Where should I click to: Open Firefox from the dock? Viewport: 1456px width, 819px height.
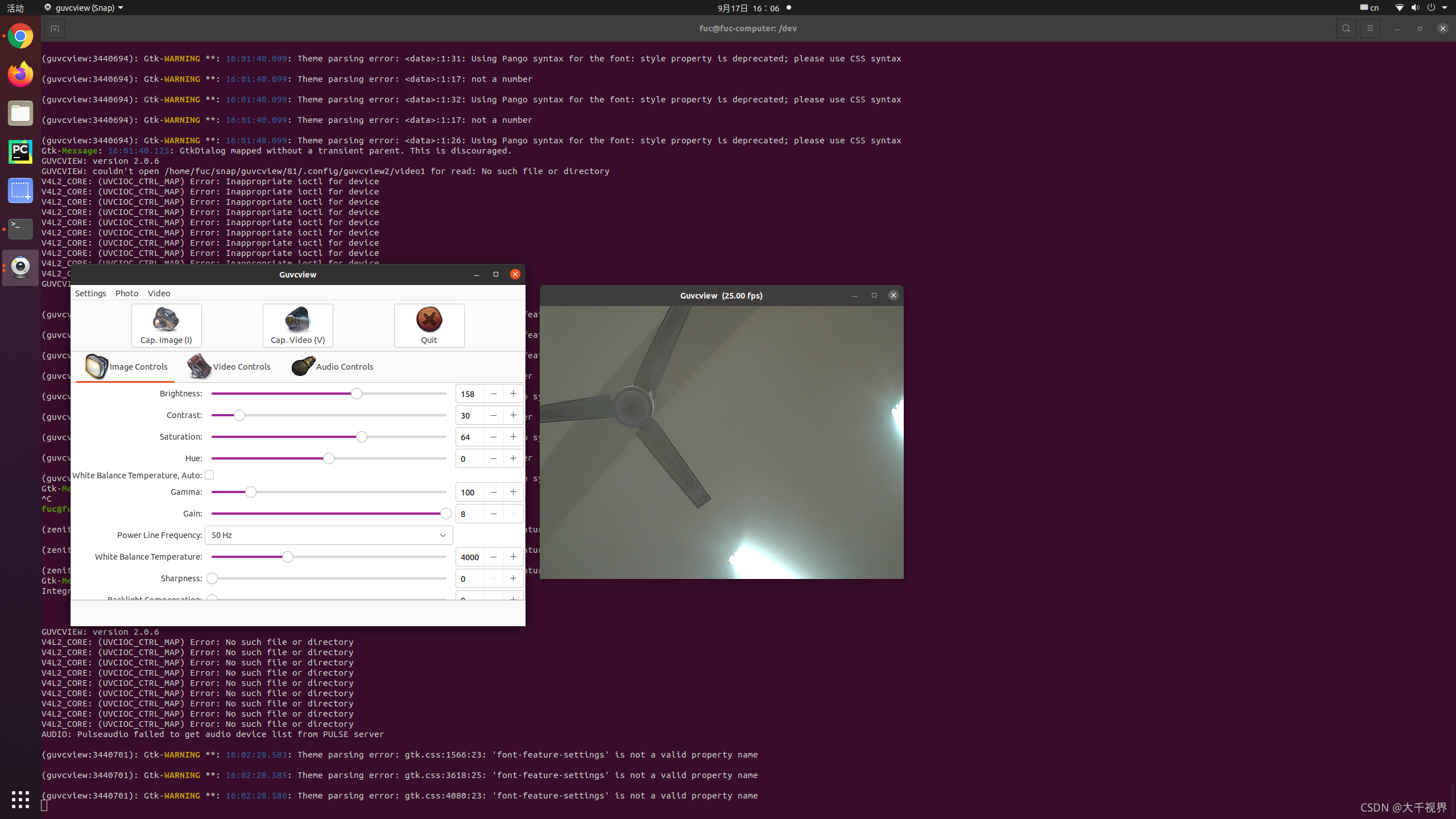pos(20,75)
